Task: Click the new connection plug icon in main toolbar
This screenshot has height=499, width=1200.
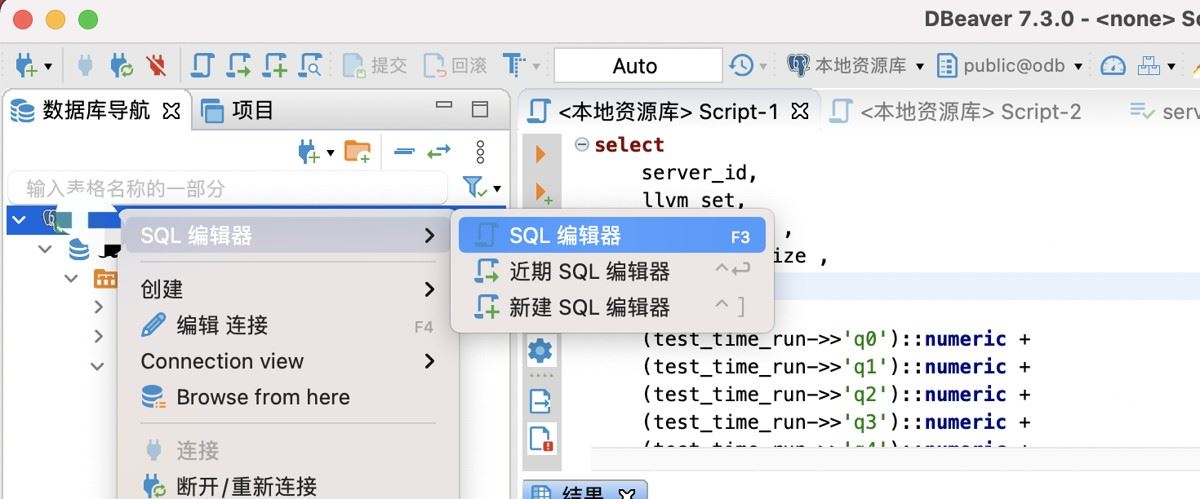Action: [x=25, y=66]
